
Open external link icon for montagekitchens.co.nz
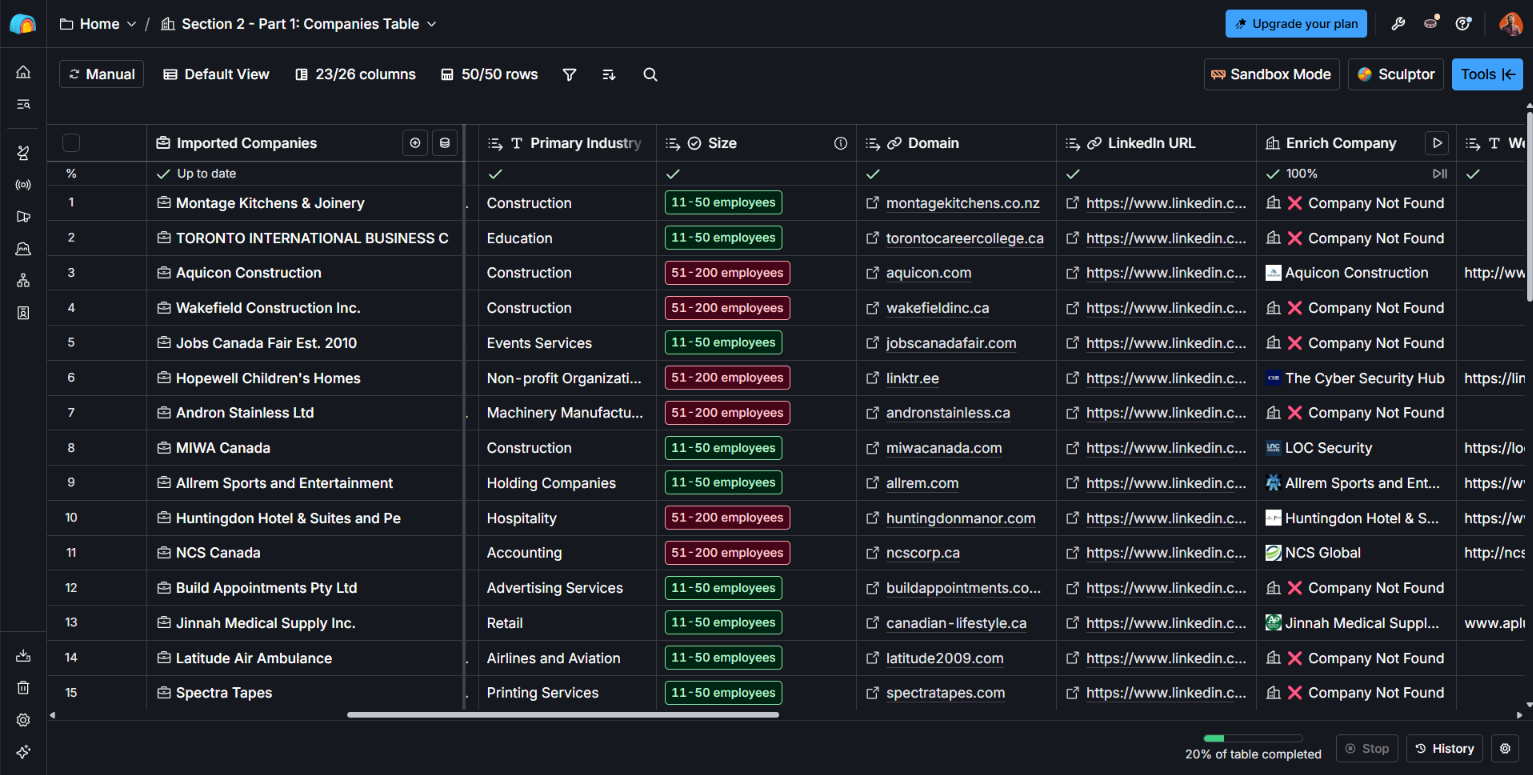[x=873, y=203]
